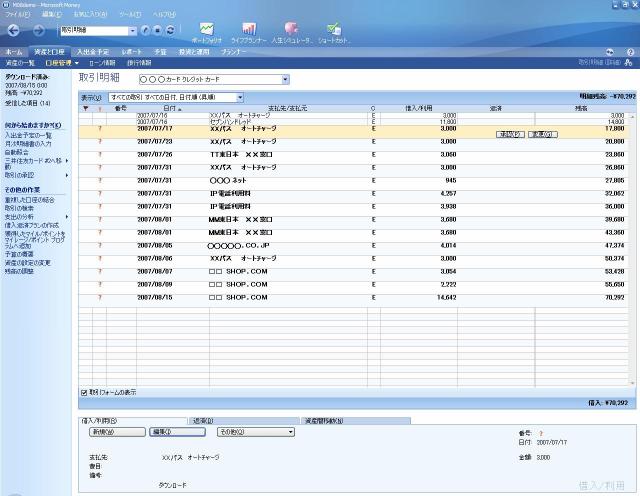Switch to the 入出金予定 tab
The image size is (640, 496).
click(93, 52)
